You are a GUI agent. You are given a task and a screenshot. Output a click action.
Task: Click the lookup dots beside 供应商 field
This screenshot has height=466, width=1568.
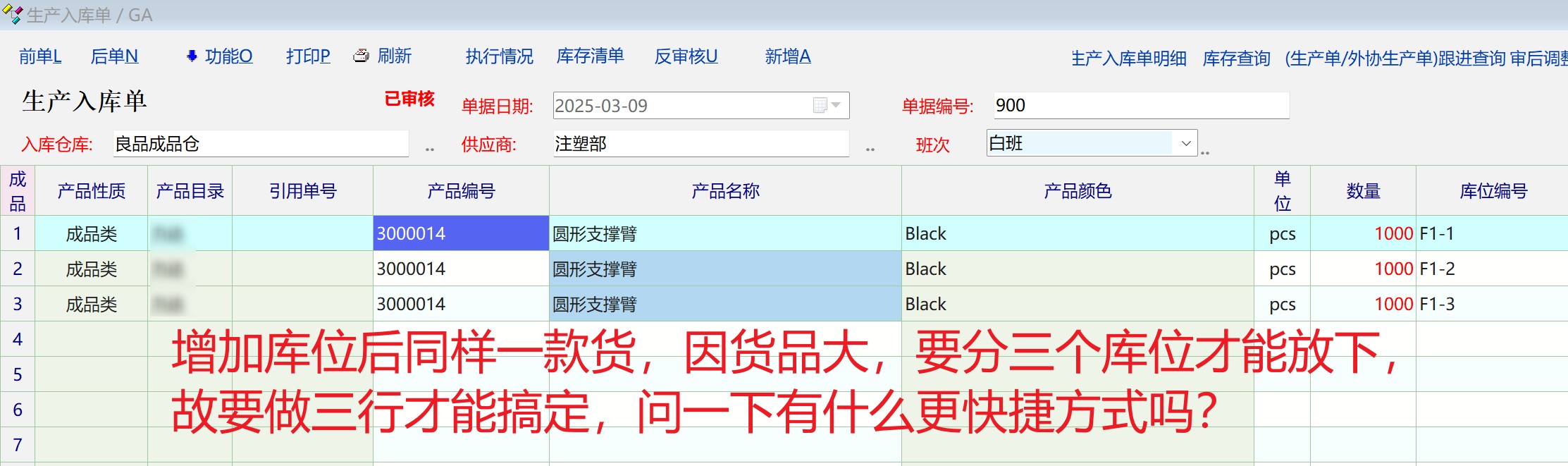pos(870,149)
